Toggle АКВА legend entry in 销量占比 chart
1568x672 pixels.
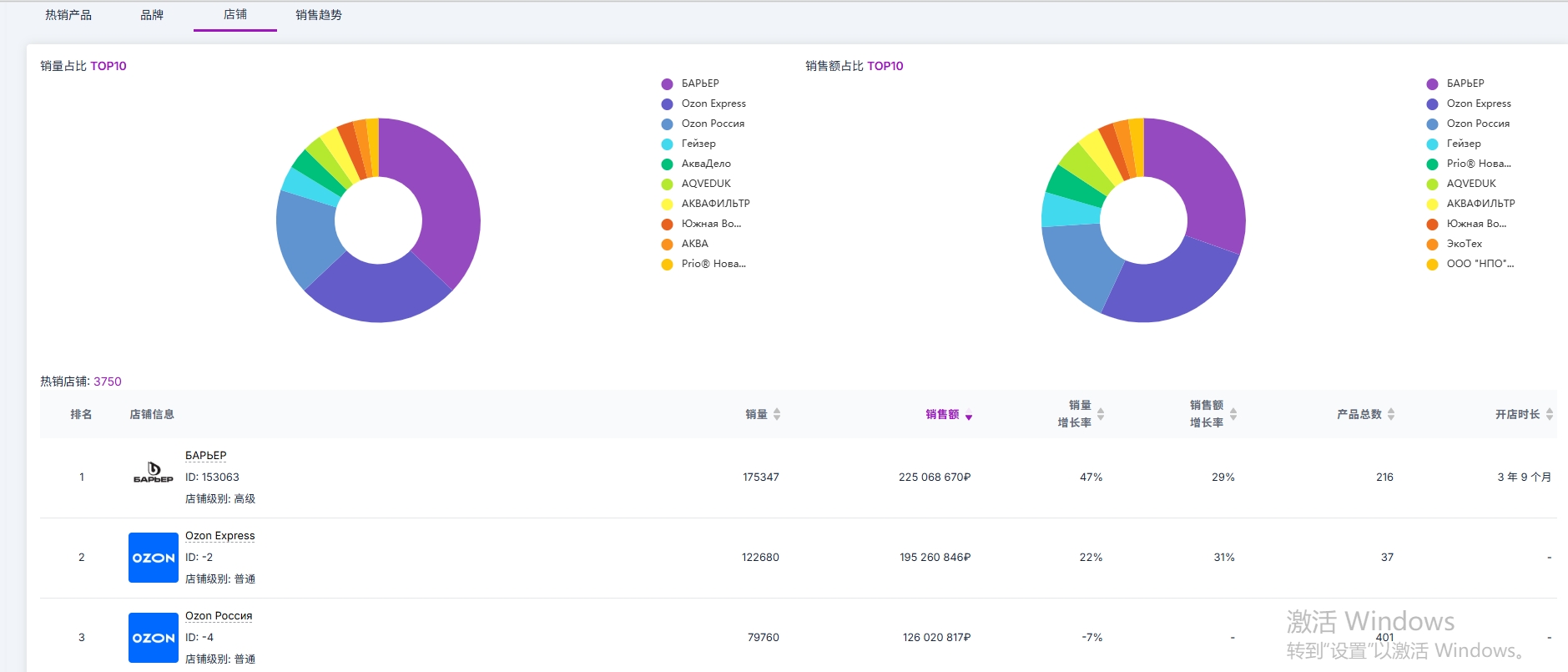[685, 244]
